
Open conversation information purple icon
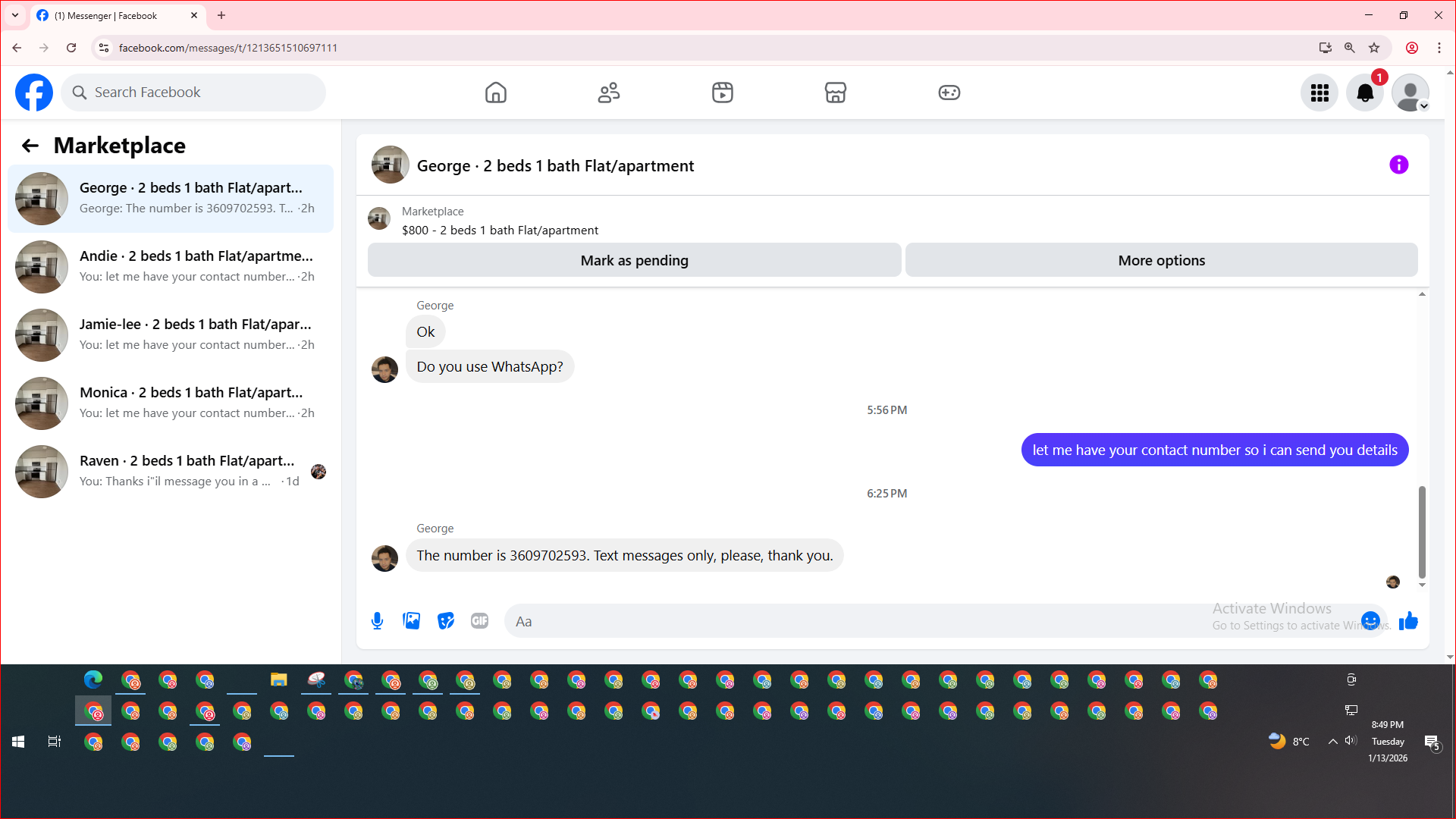point(1398,165)
